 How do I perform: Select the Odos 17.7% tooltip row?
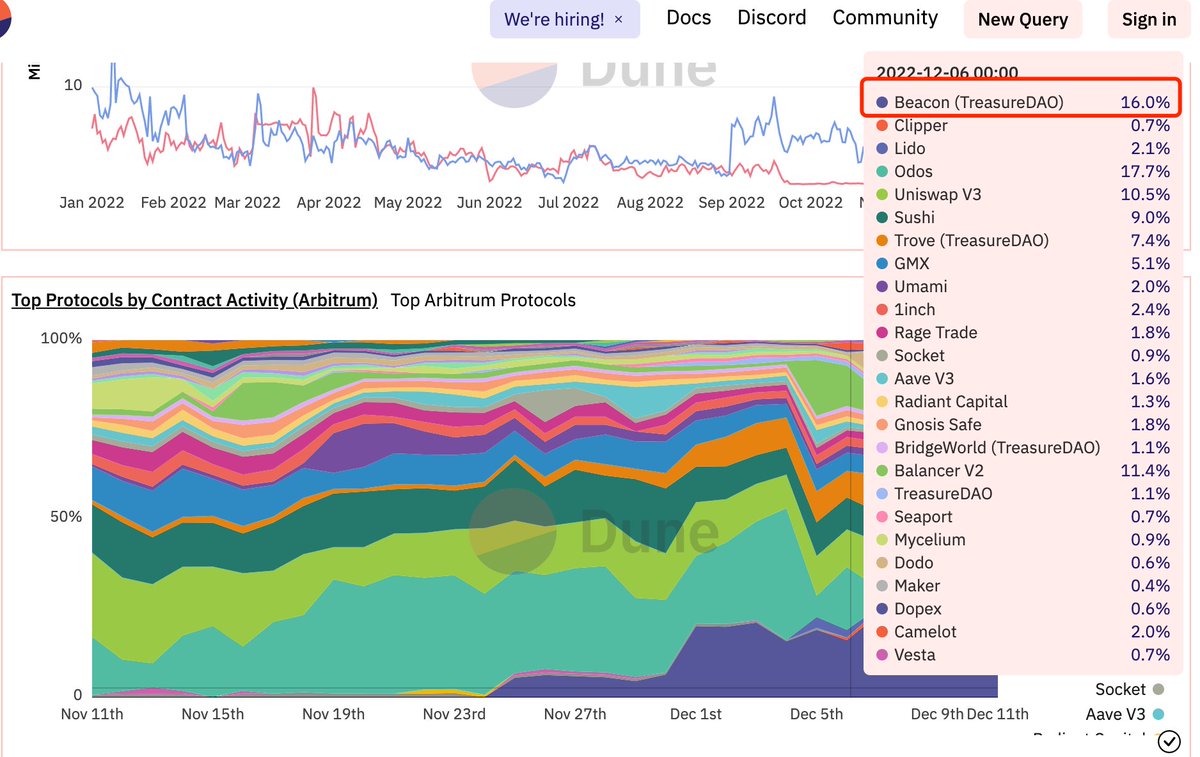tap(1023, 171)
